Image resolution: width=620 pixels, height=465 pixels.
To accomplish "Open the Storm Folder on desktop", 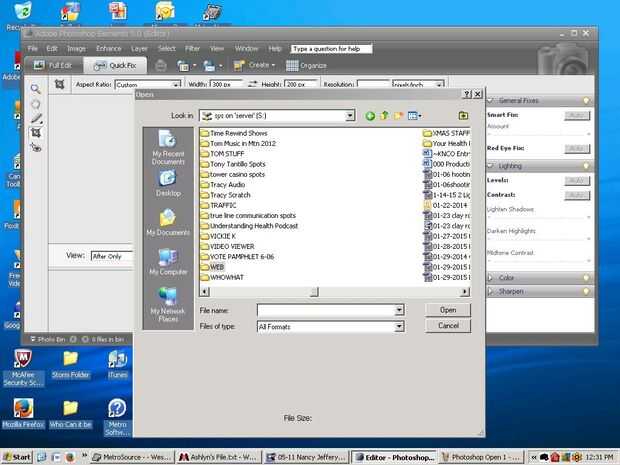I will pos(71,364).
